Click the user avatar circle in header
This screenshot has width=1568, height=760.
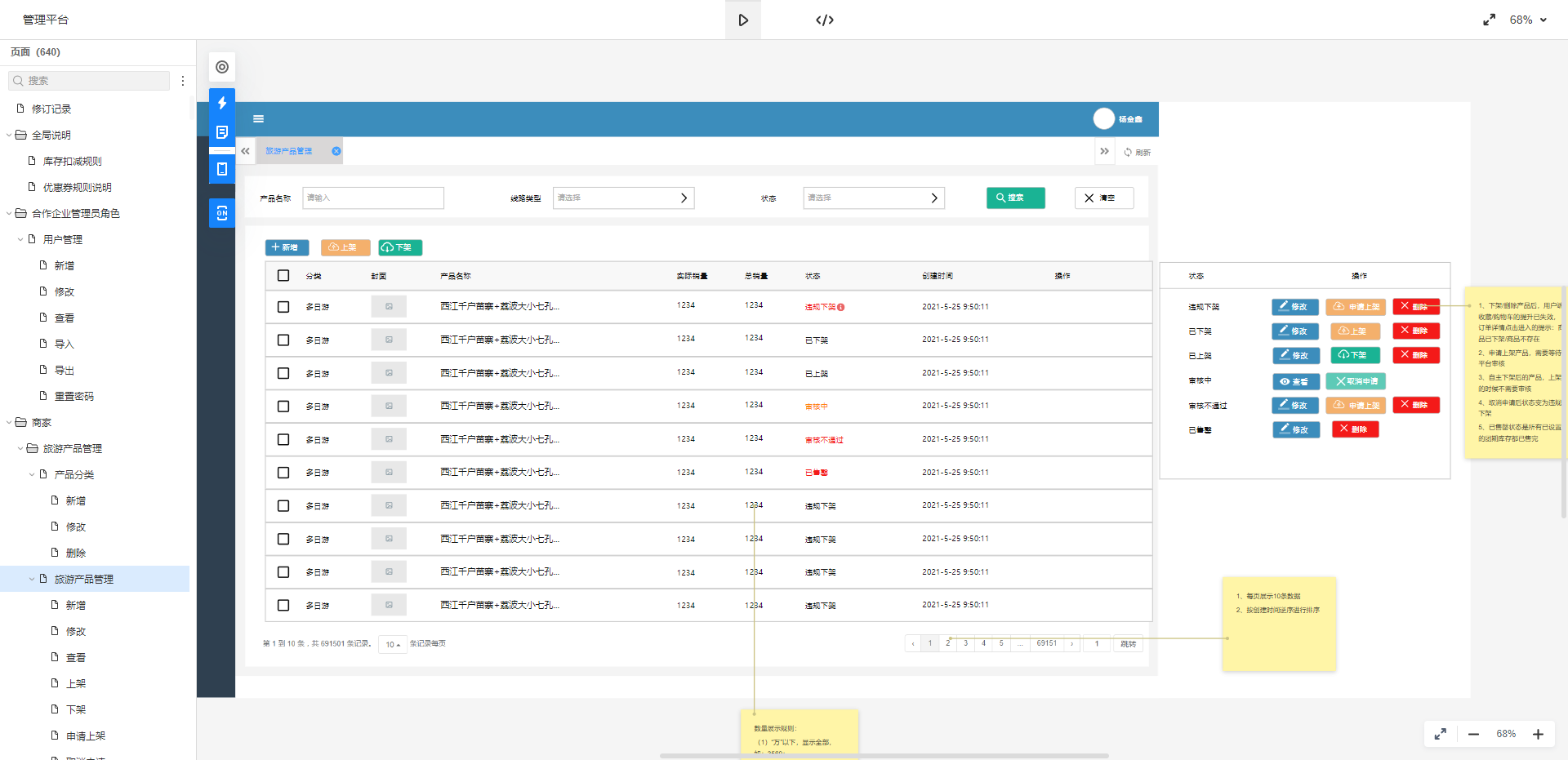[1104, 119]
